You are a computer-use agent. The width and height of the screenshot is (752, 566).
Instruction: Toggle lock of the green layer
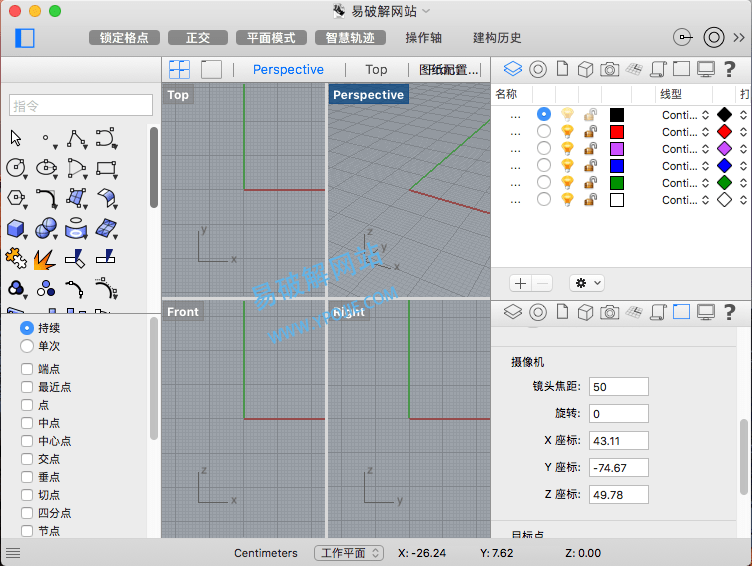click(591, 182)
